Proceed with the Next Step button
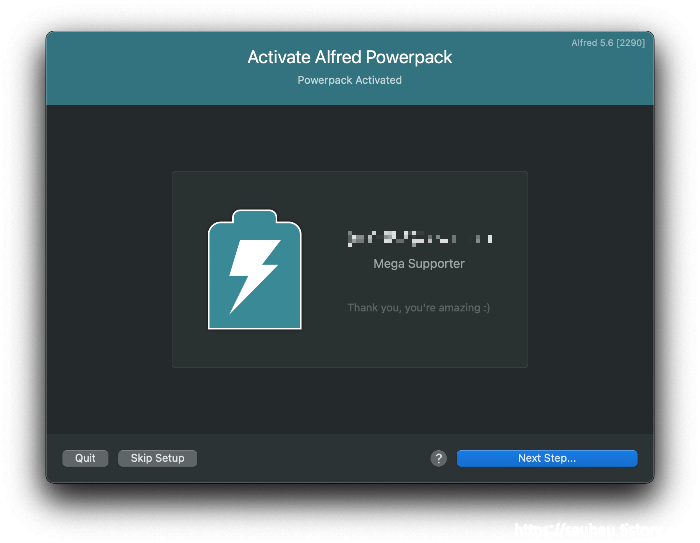This screenshot has height=543, width=700. pos(547,458)
